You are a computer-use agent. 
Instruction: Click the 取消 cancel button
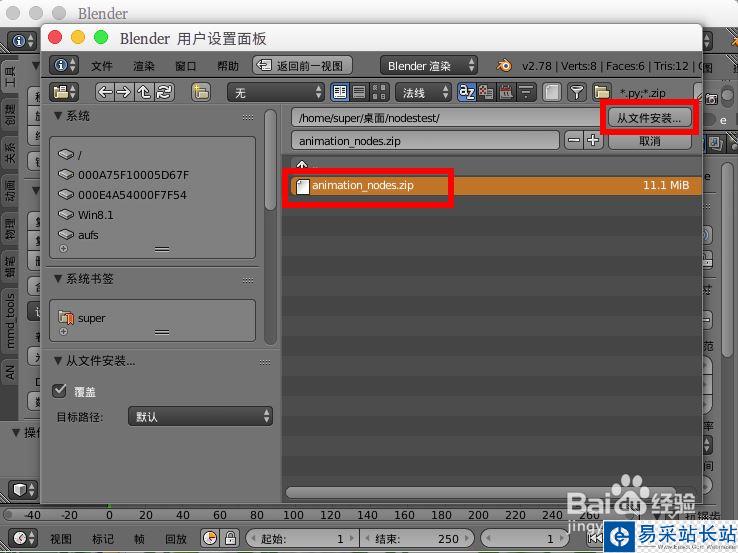click(x=650, y=140)
